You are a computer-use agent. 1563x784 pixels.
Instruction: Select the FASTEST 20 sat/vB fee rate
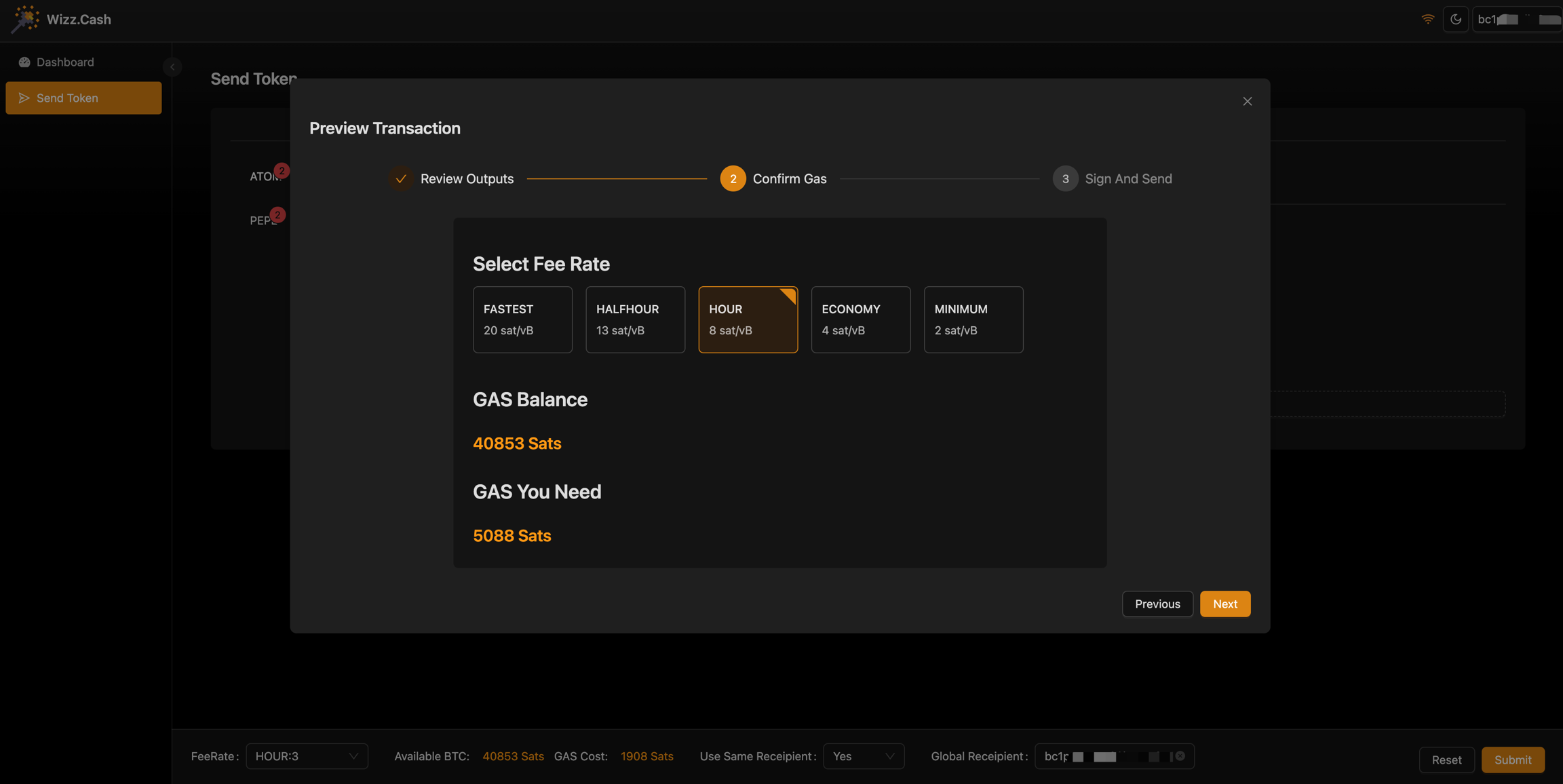click(x=522, y=319)
